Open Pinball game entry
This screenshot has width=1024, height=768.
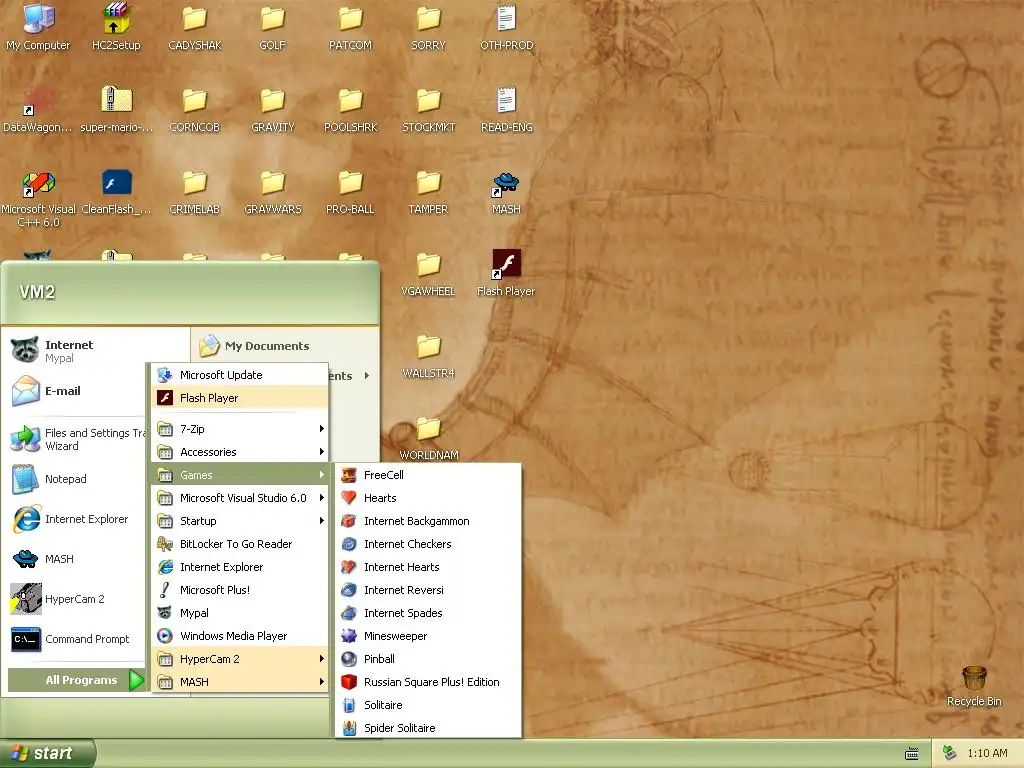428,658
